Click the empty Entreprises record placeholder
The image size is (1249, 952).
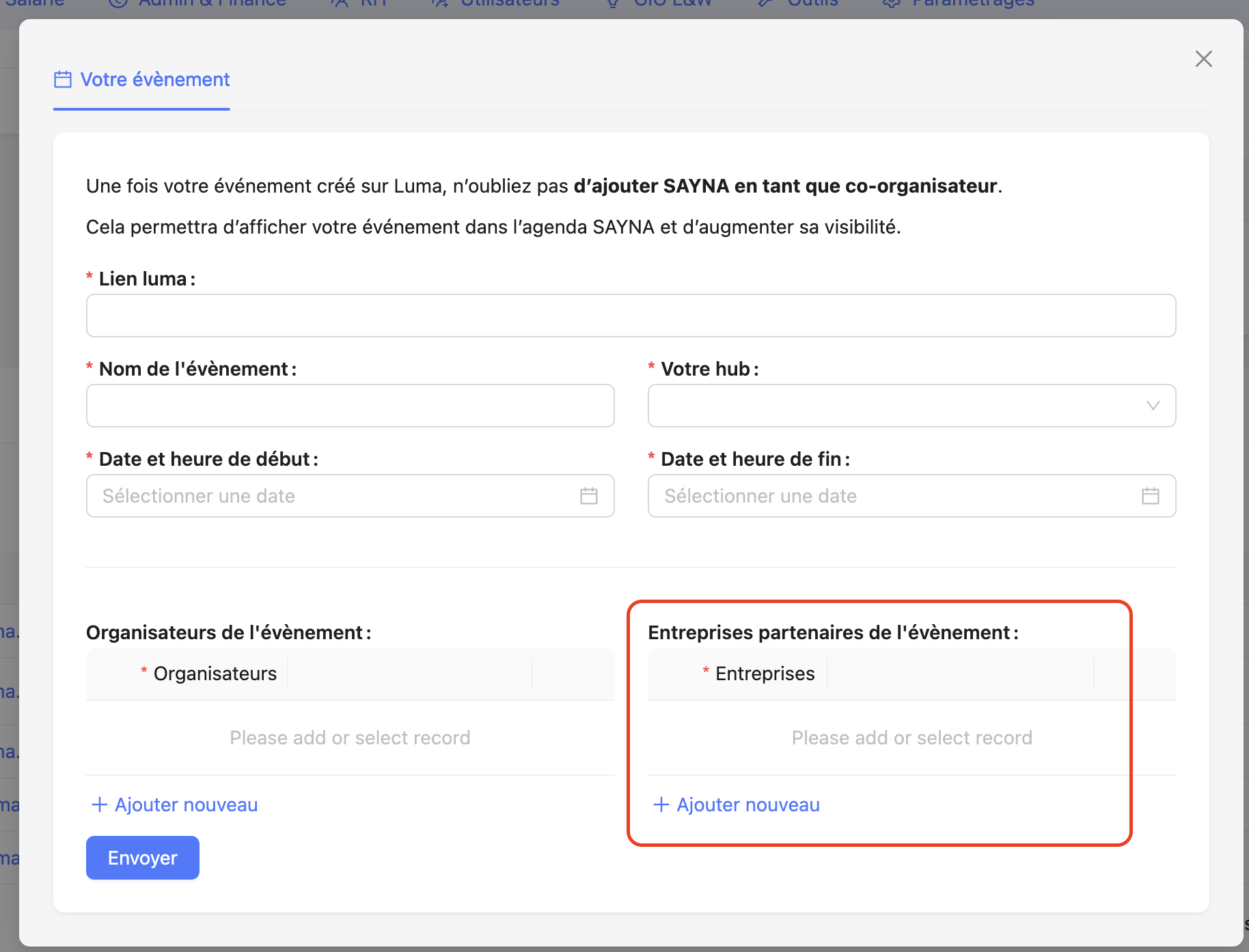pos(911,738)
